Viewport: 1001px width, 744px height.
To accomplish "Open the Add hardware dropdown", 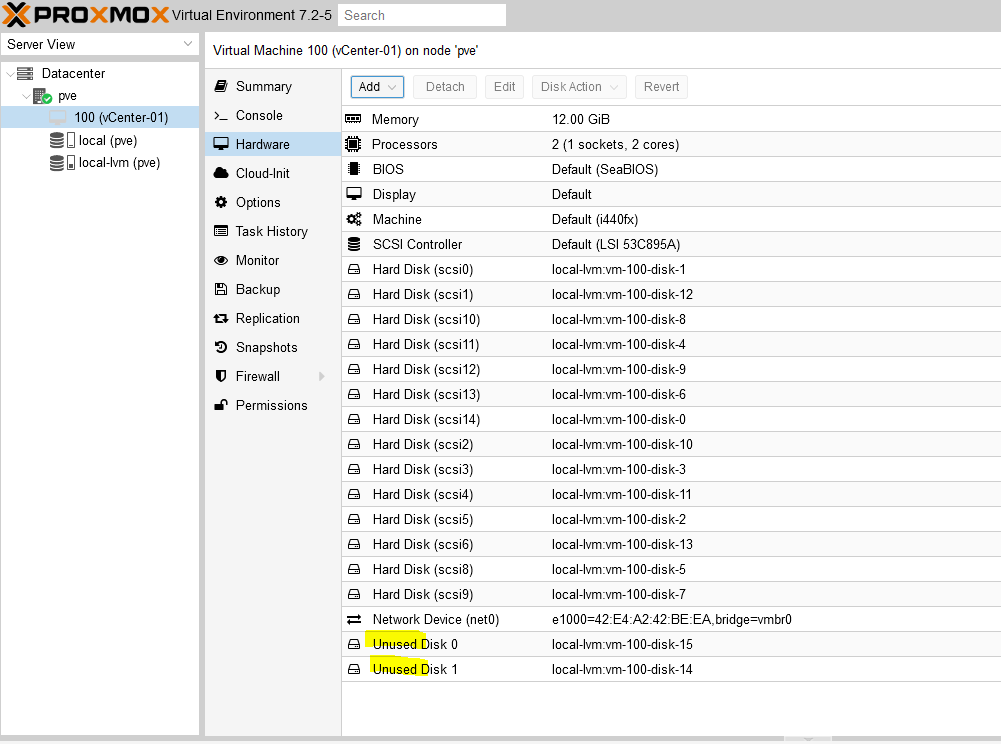I will (377, 87).
